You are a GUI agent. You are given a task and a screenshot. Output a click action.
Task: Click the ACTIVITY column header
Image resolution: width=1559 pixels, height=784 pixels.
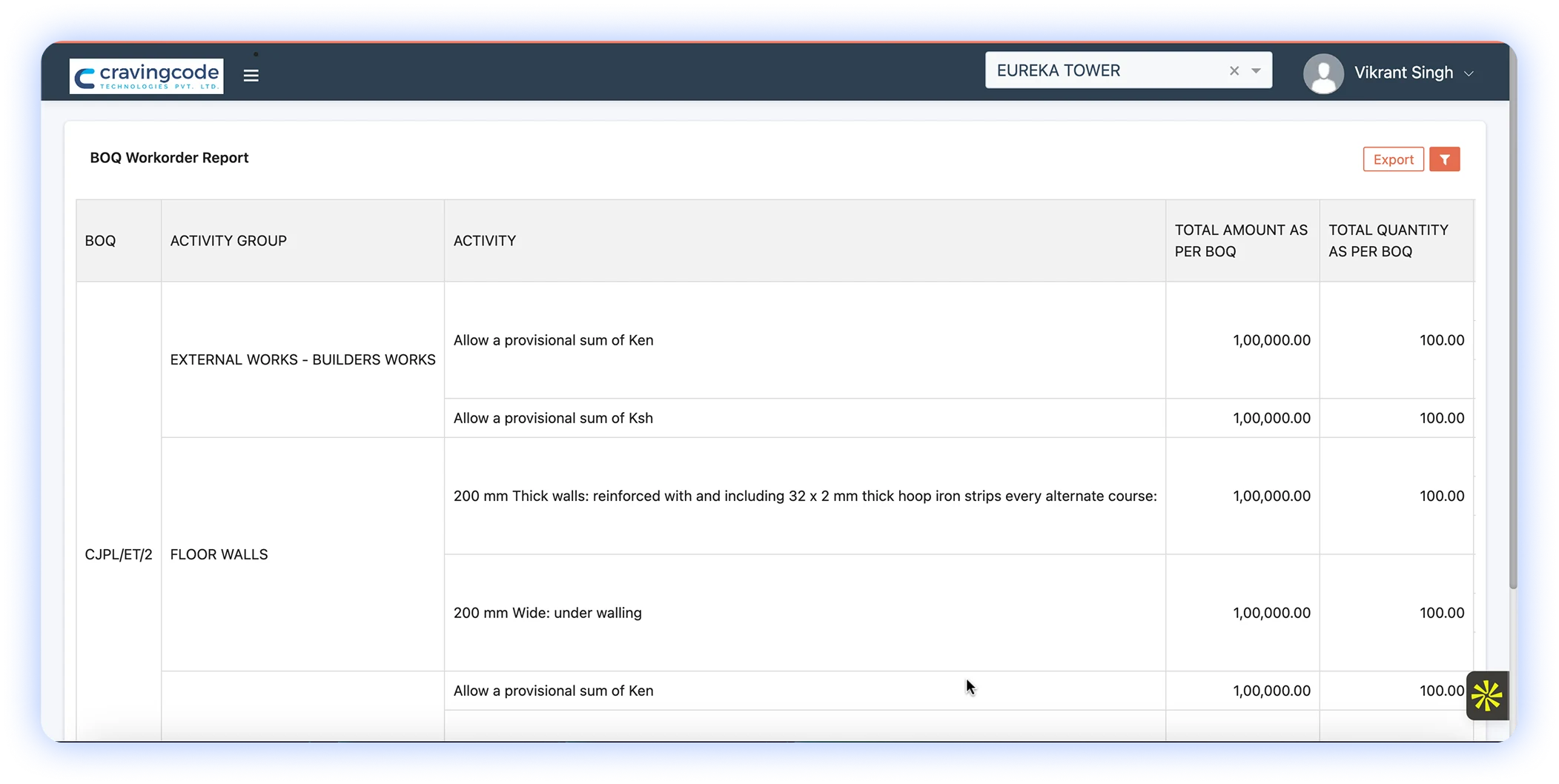pos(804,241)
